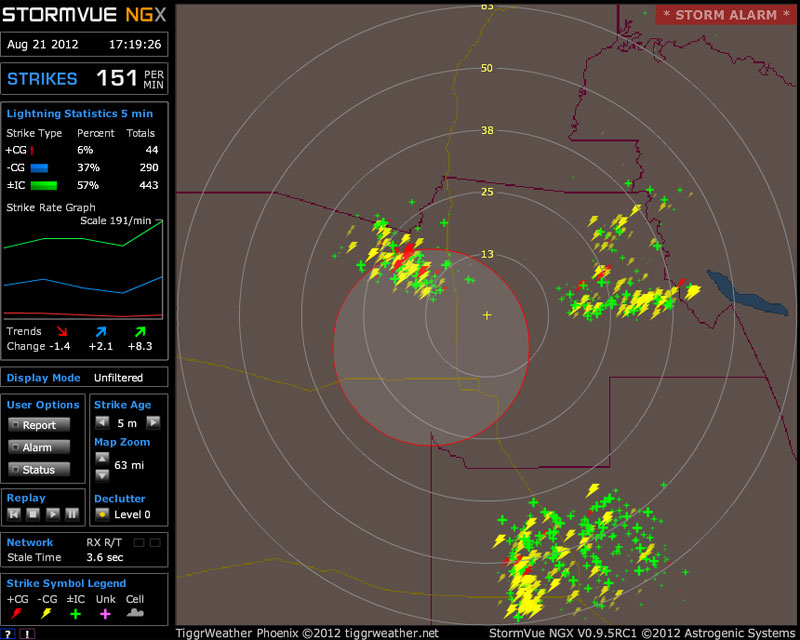Screen dimensions: 800x640
Task: Click the exclamation mark alert icon
Action: (27, 634)
